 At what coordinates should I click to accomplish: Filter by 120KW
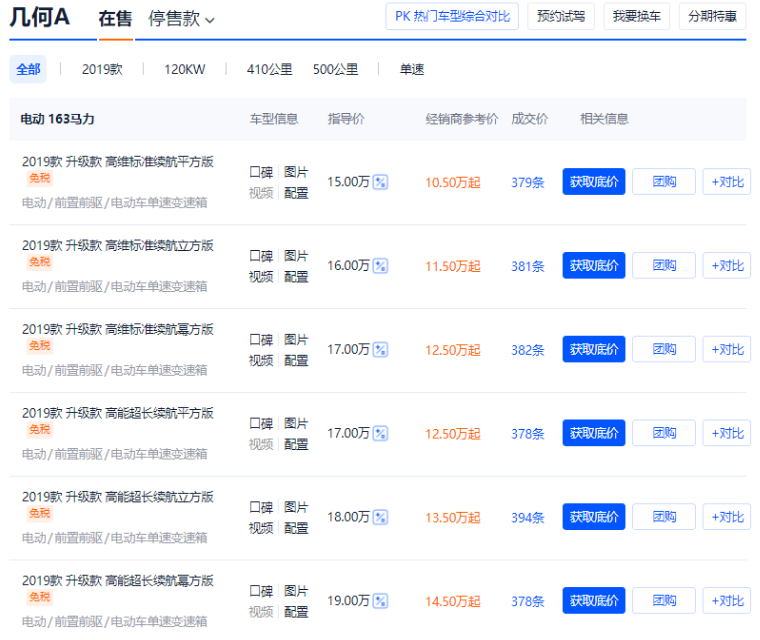pos(185,69)
